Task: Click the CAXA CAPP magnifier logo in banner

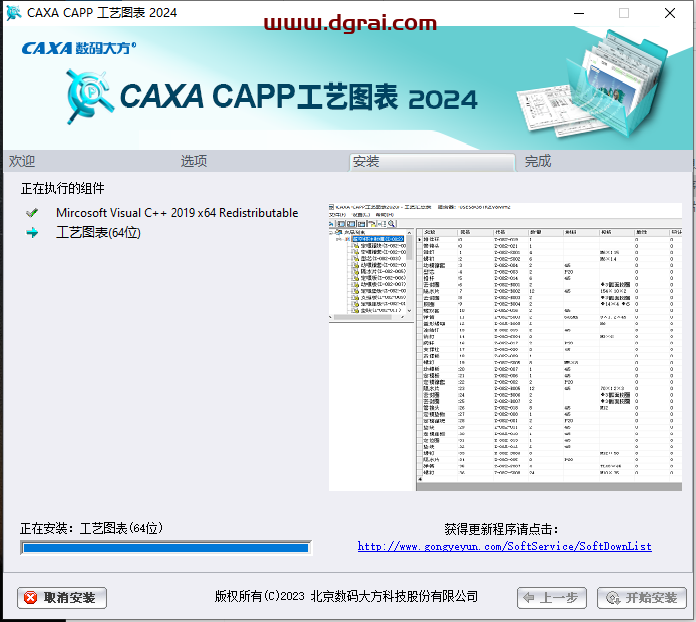Action: coord(88,96)
